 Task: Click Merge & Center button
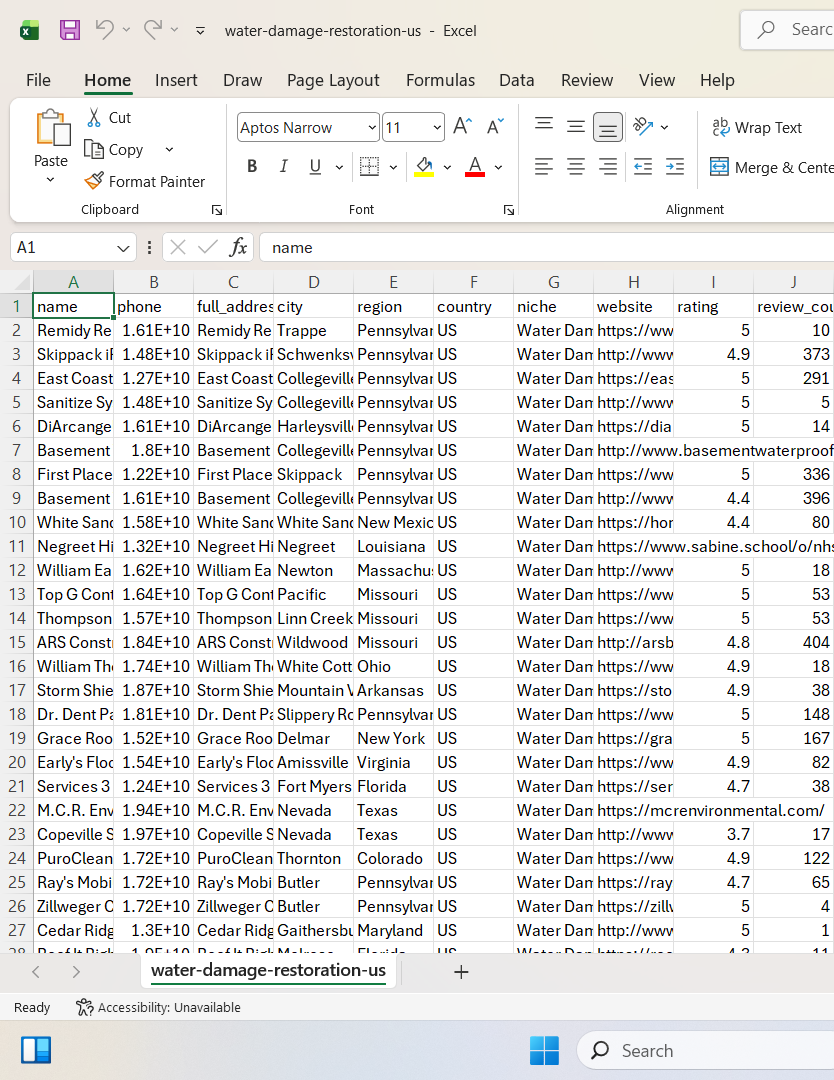click(x=771, y=167)
